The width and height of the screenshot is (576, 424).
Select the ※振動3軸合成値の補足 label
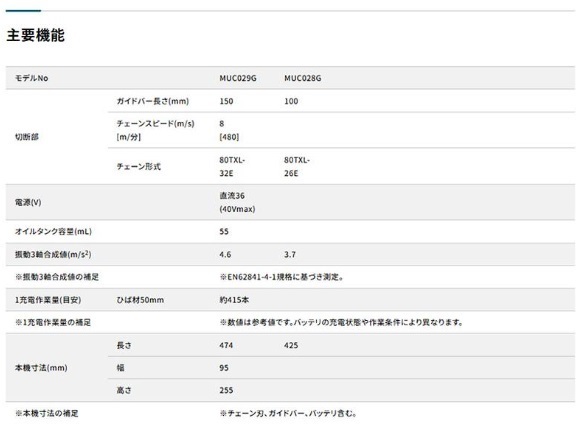tap(57, 277)
